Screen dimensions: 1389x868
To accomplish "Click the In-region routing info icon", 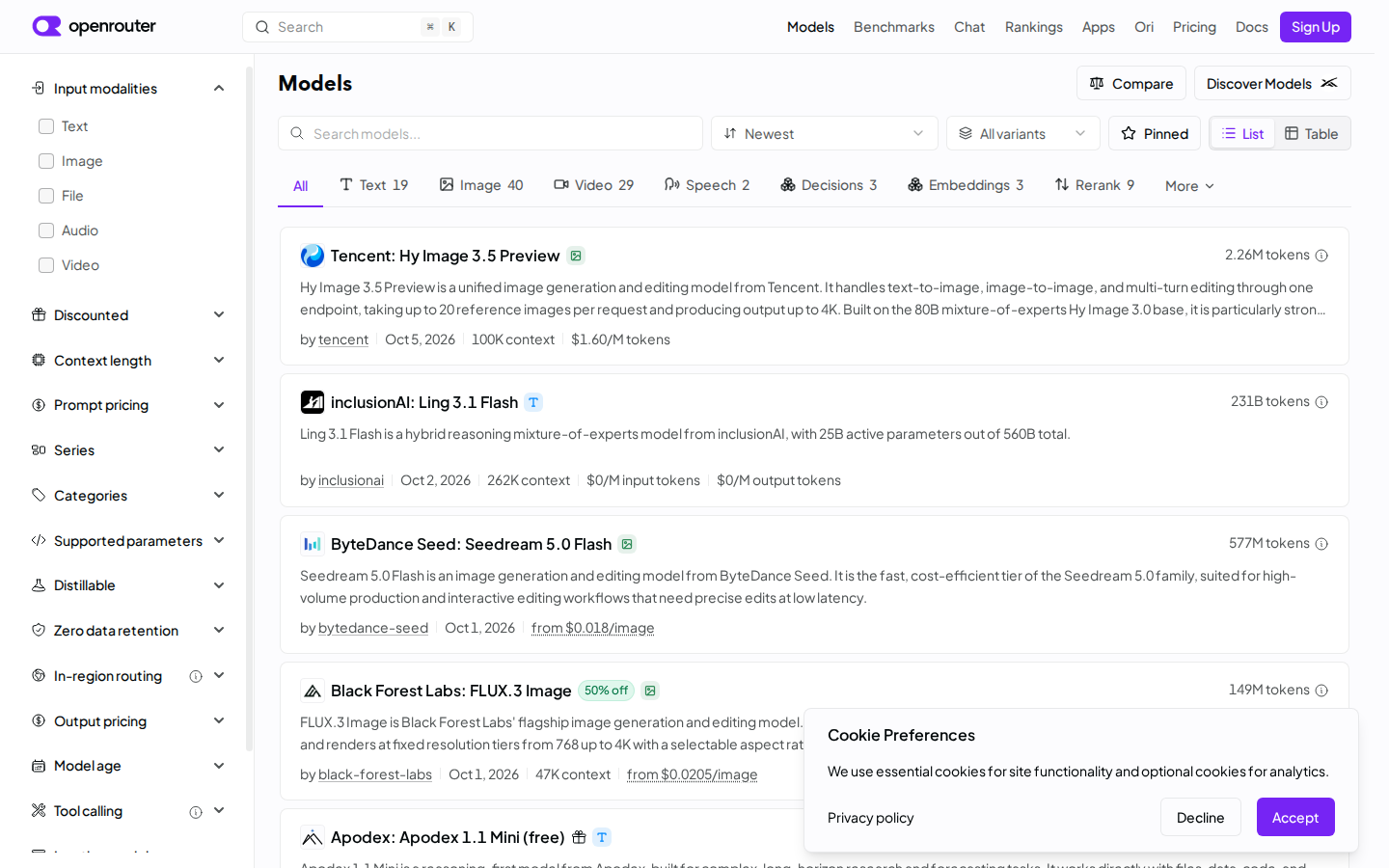I will [x=196, y=676].
